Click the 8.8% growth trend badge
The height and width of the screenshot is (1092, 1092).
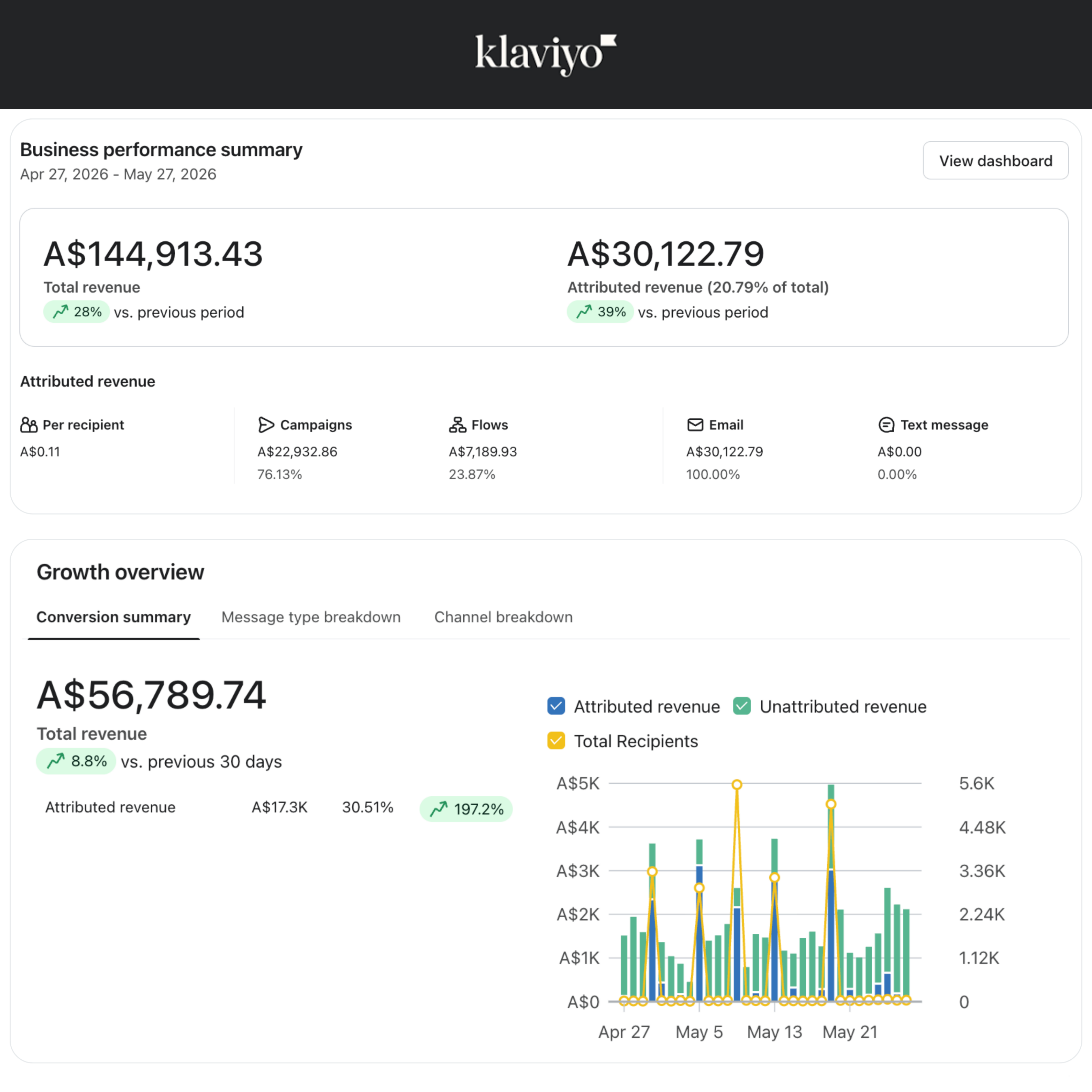(x=76, y=761)
